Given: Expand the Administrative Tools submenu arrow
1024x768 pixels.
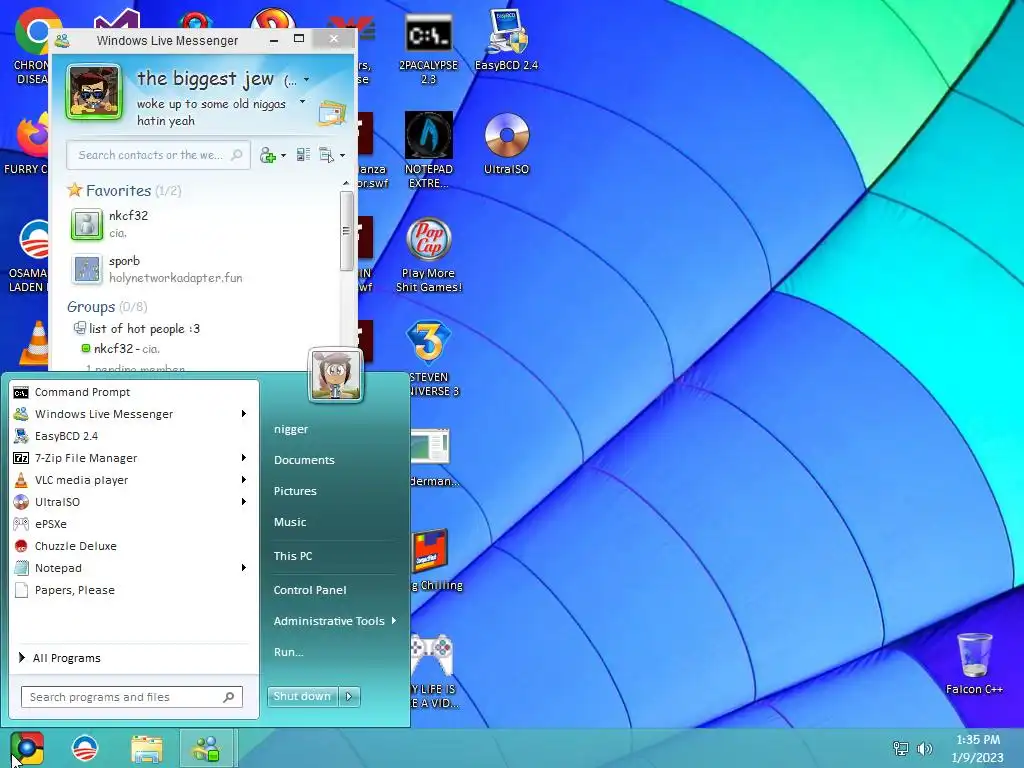Looking at the screenshot, I should coord(394,621).
